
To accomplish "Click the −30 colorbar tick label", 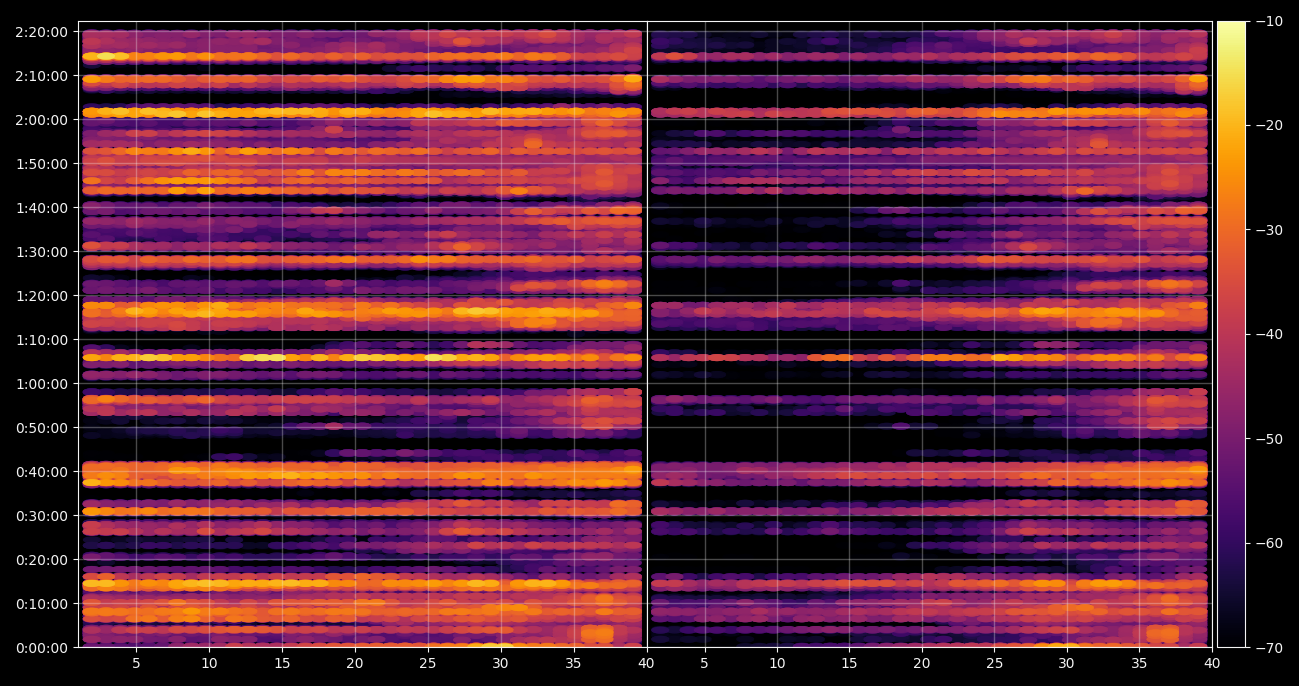I will [1268, 230].
